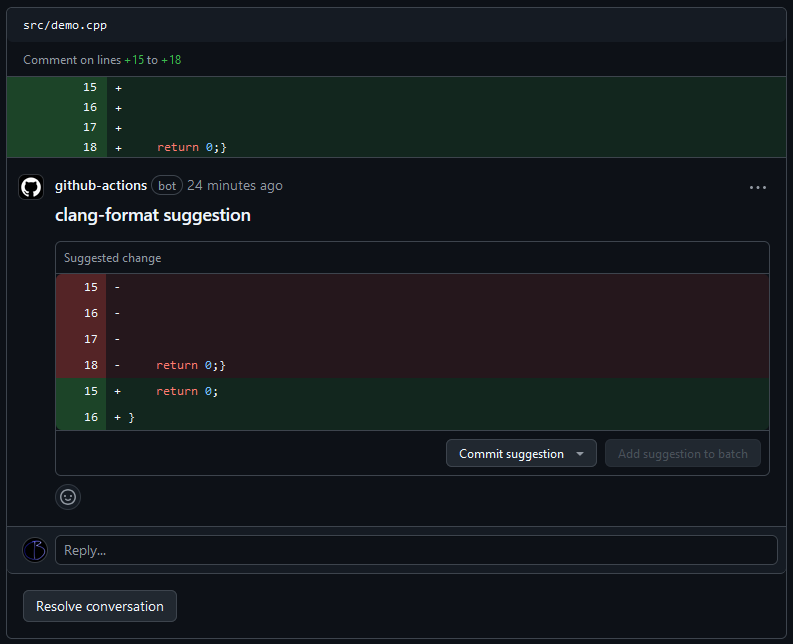Click the user avatar beside the reply box
The width and height of the screenshot is (793, 644).
35,550
